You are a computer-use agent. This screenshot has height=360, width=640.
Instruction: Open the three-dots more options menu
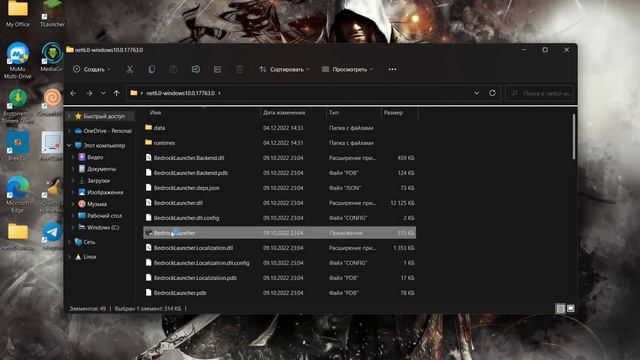392,69
